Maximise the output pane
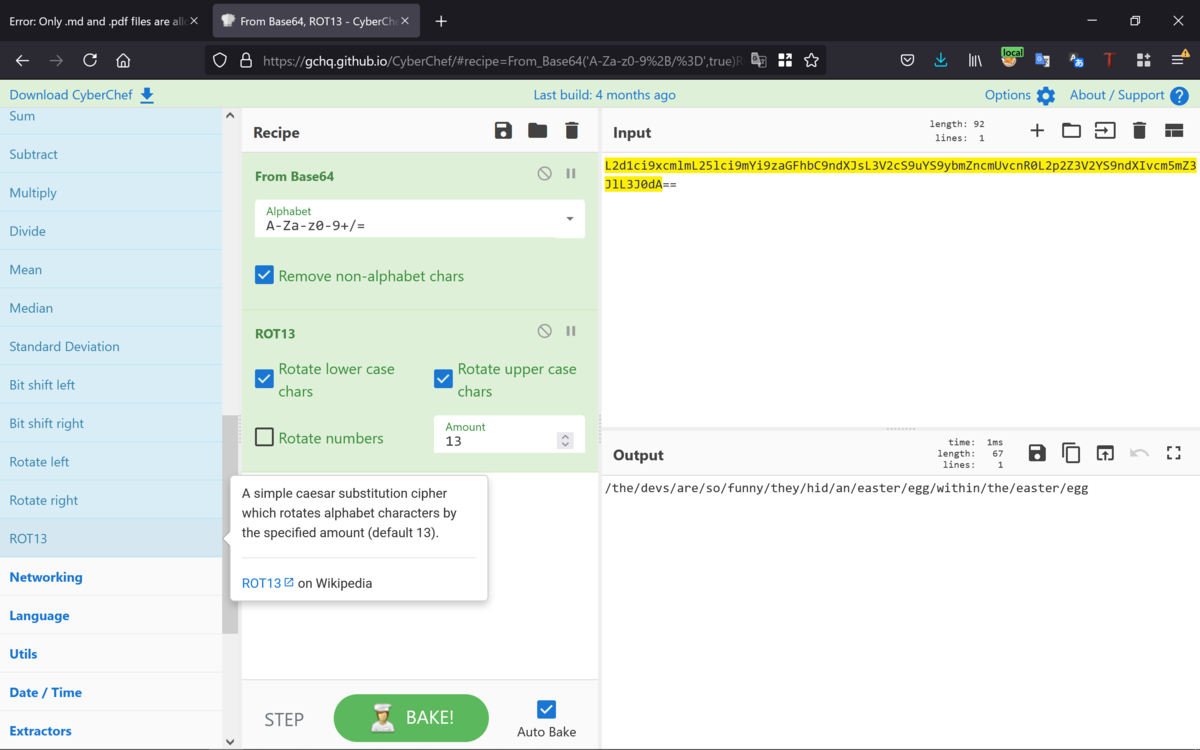 click(1174, 453)
